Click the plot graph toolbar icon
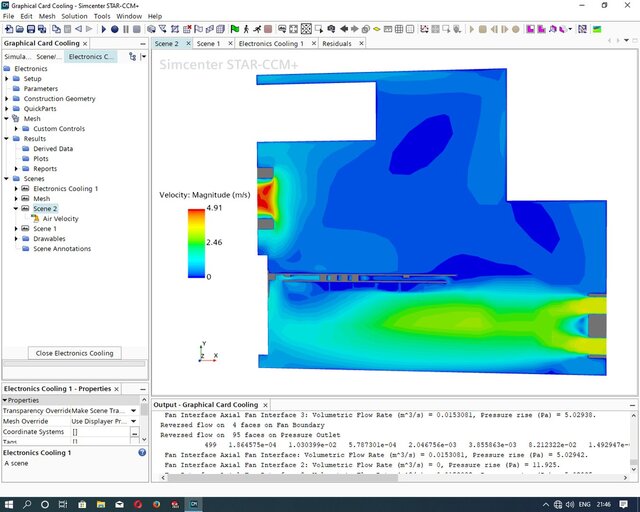 (424, 29)
